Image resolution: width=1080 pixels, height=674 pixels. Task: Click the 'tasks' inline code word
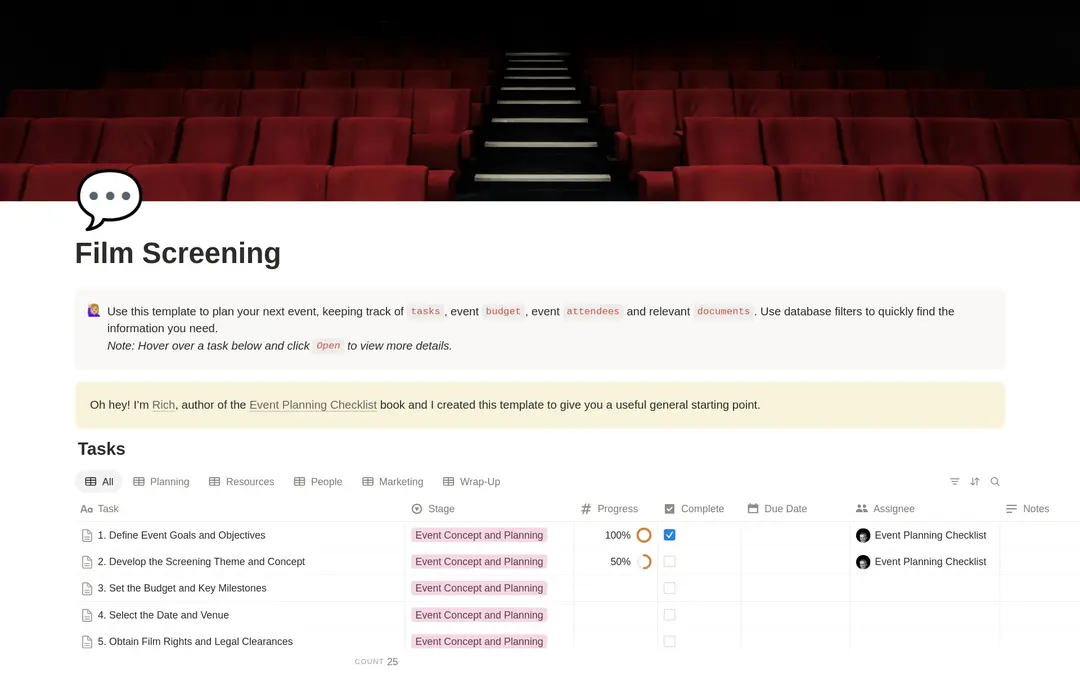(425, 311)
